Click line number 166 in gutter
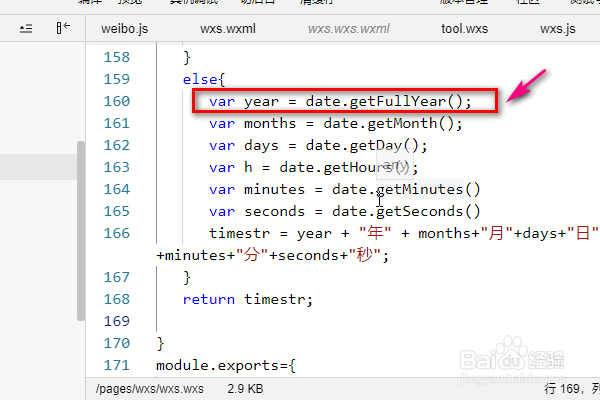The width and height of the screenshot is (600, 400). (117, 233)
